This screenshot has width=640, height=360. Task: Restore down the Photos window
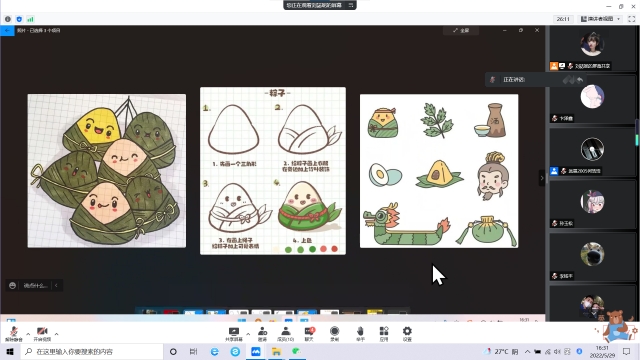coord(521,30)
